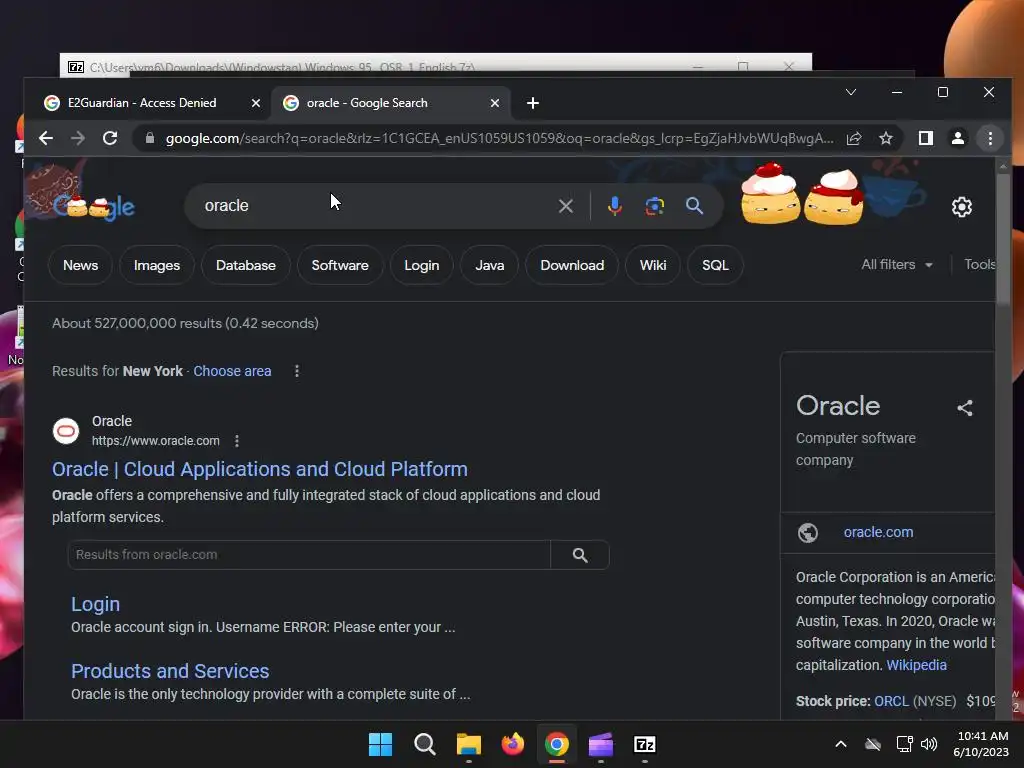Focus the Google search box
Screen dimensions: 1024x768
372,206
